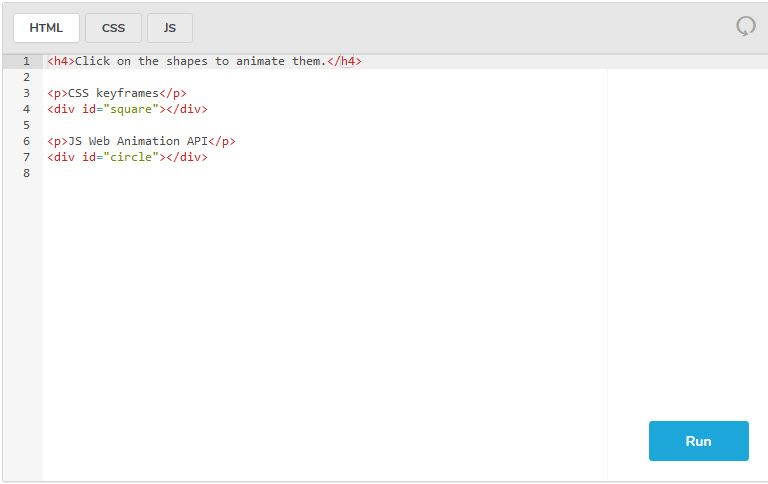The width and height of the screenshot is (768, 484).
Task: Click line number 7 in the gutter
Action: pos(26,157)
